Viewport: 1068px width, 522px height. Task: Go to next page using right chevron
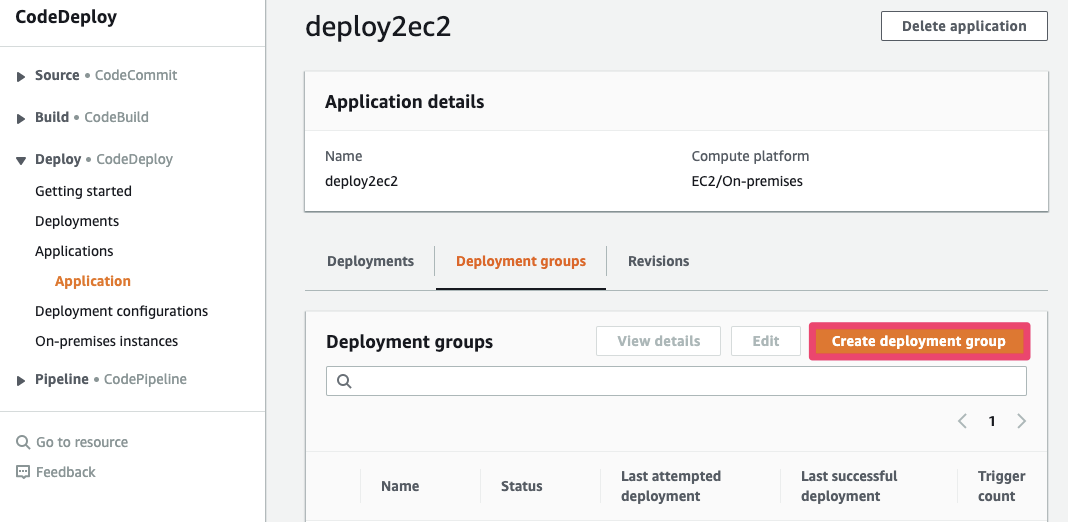(x=1021, y=421)
